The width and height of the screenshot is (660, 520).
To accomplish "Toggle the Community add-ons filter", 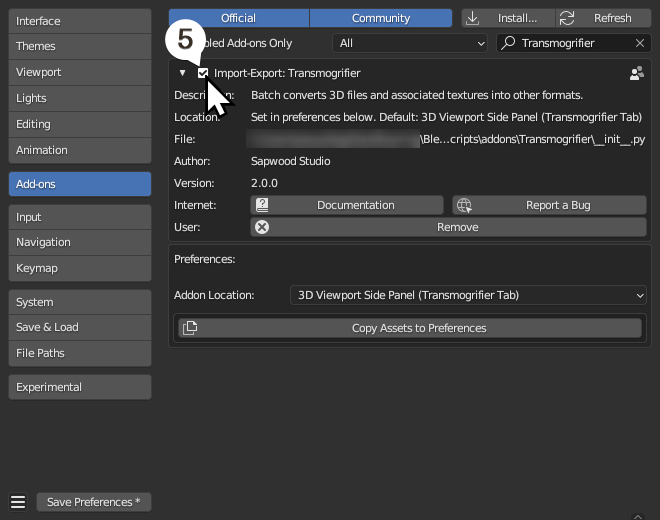I will click(x=381, y=18).
